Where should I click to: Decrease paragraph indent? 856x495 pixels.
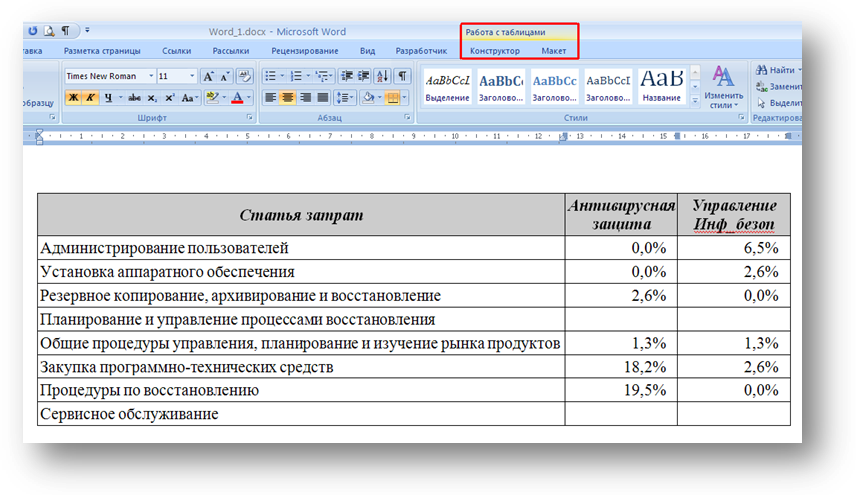[x=346, y=76]
